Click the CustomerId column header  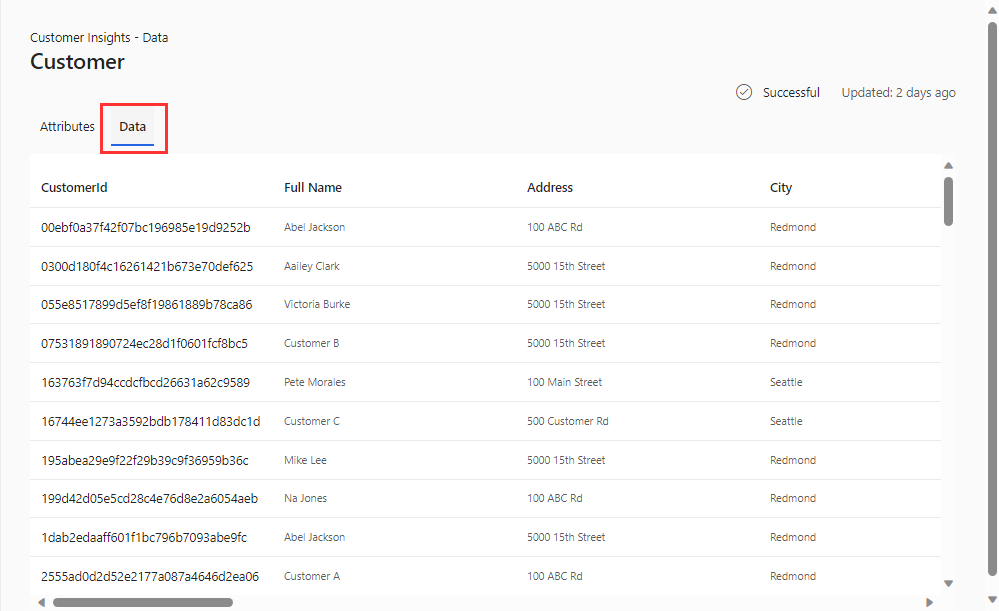coord(74,188)
